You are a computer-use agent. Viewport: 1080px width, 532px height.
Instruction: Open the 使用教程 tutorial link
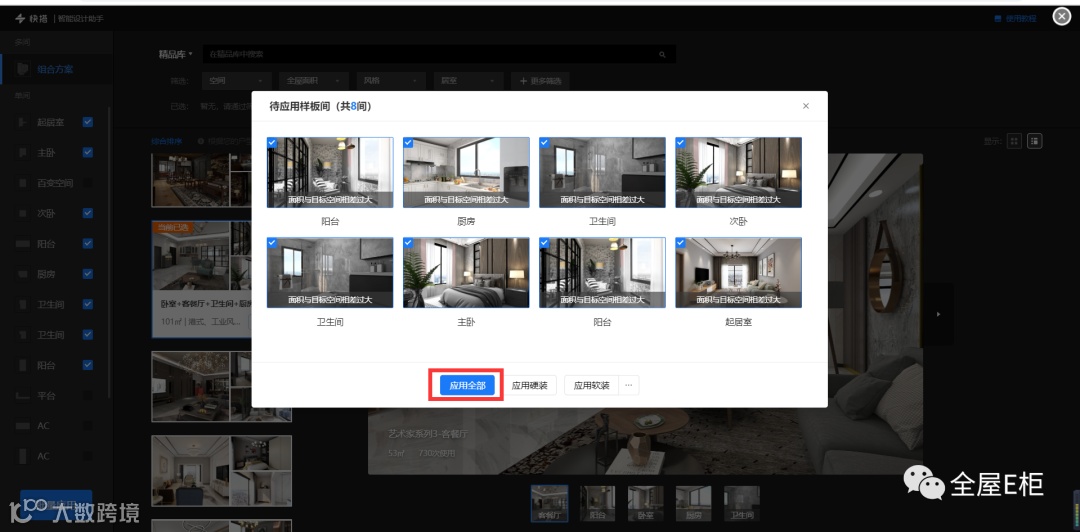(x=1016, y=19)
